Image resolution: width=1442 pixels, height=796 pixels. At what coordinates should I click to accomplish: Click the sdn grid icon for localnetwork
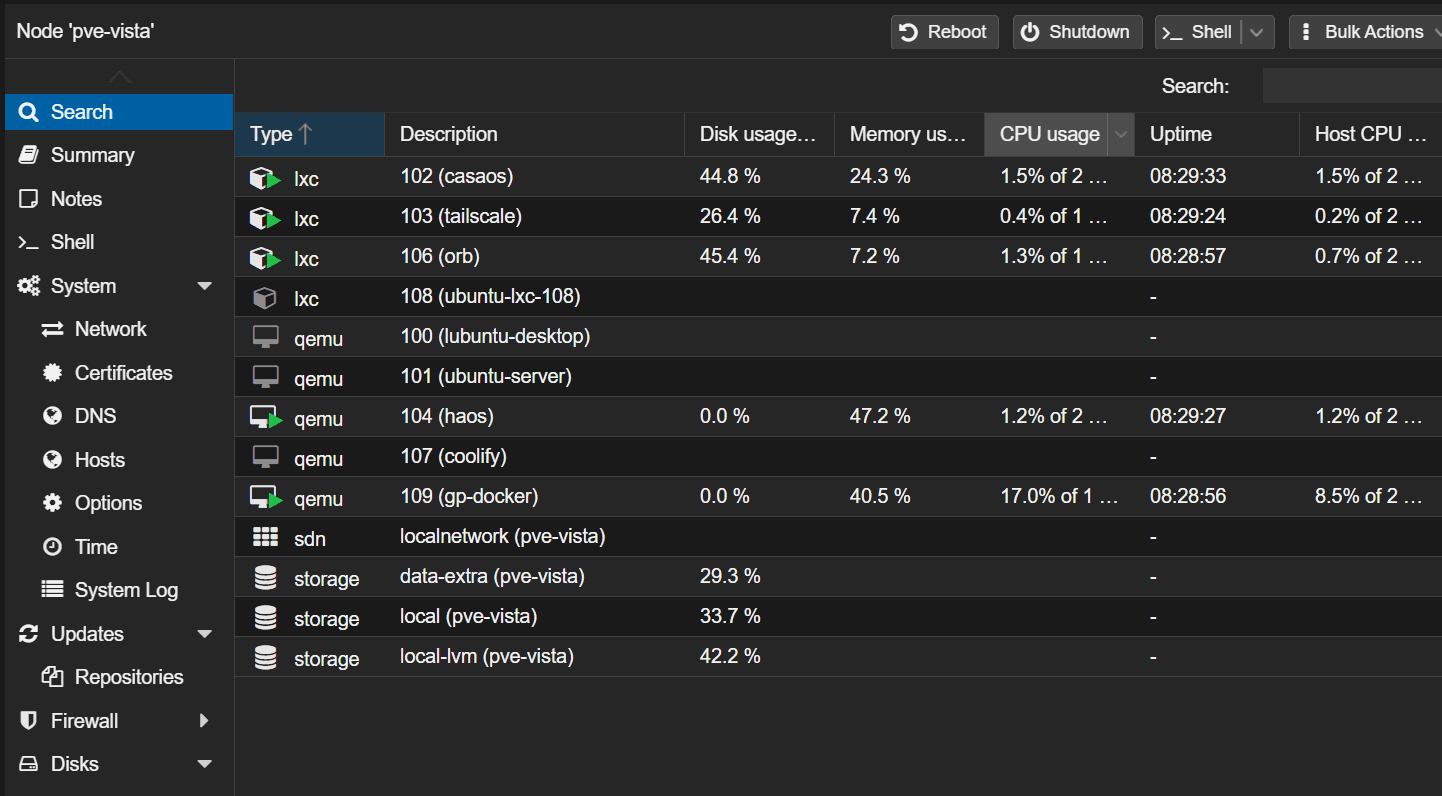[265, 538]
